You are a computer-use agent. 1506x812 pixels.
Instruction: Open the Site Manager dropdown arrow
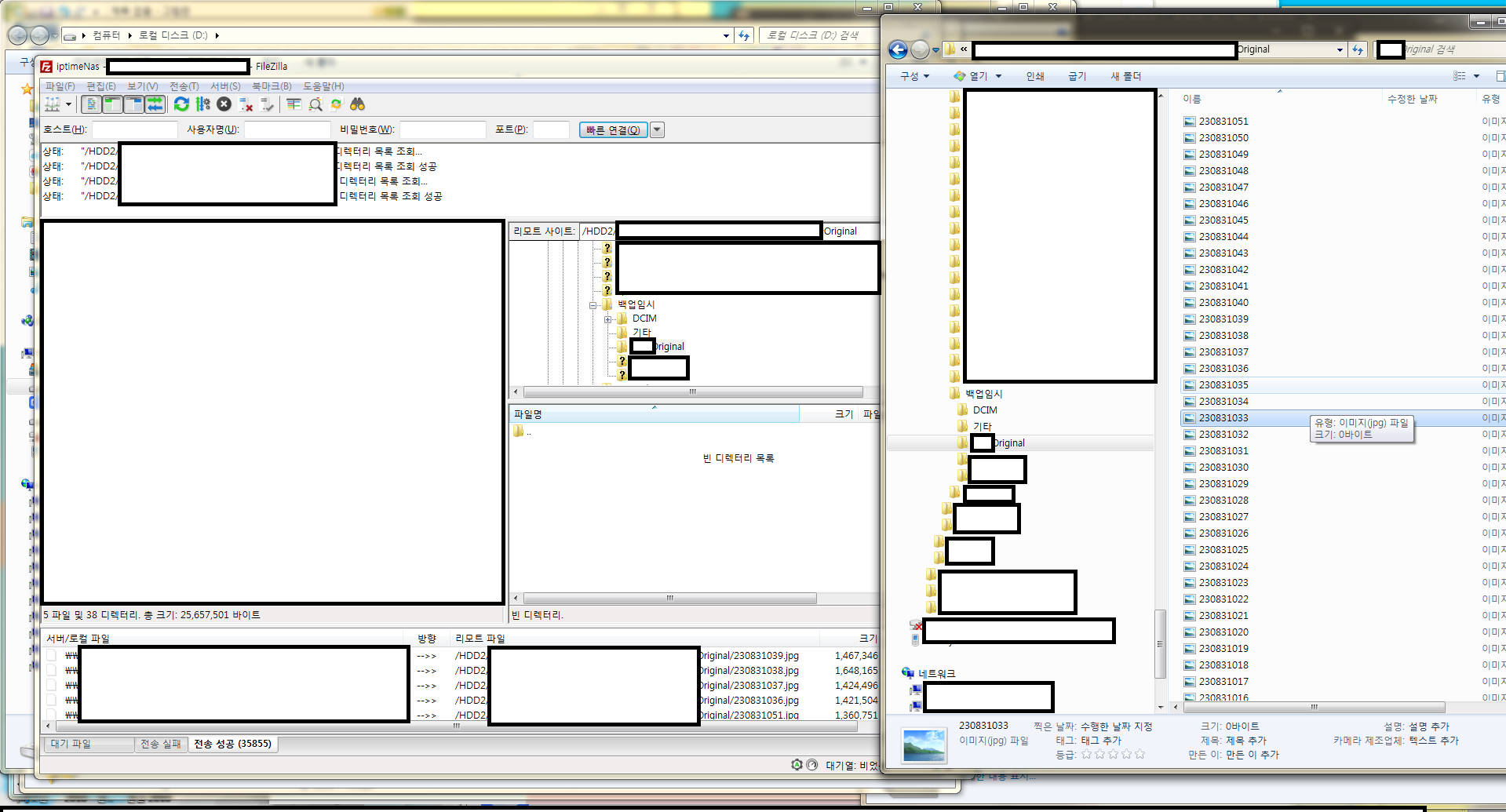(x=69, y=104)
